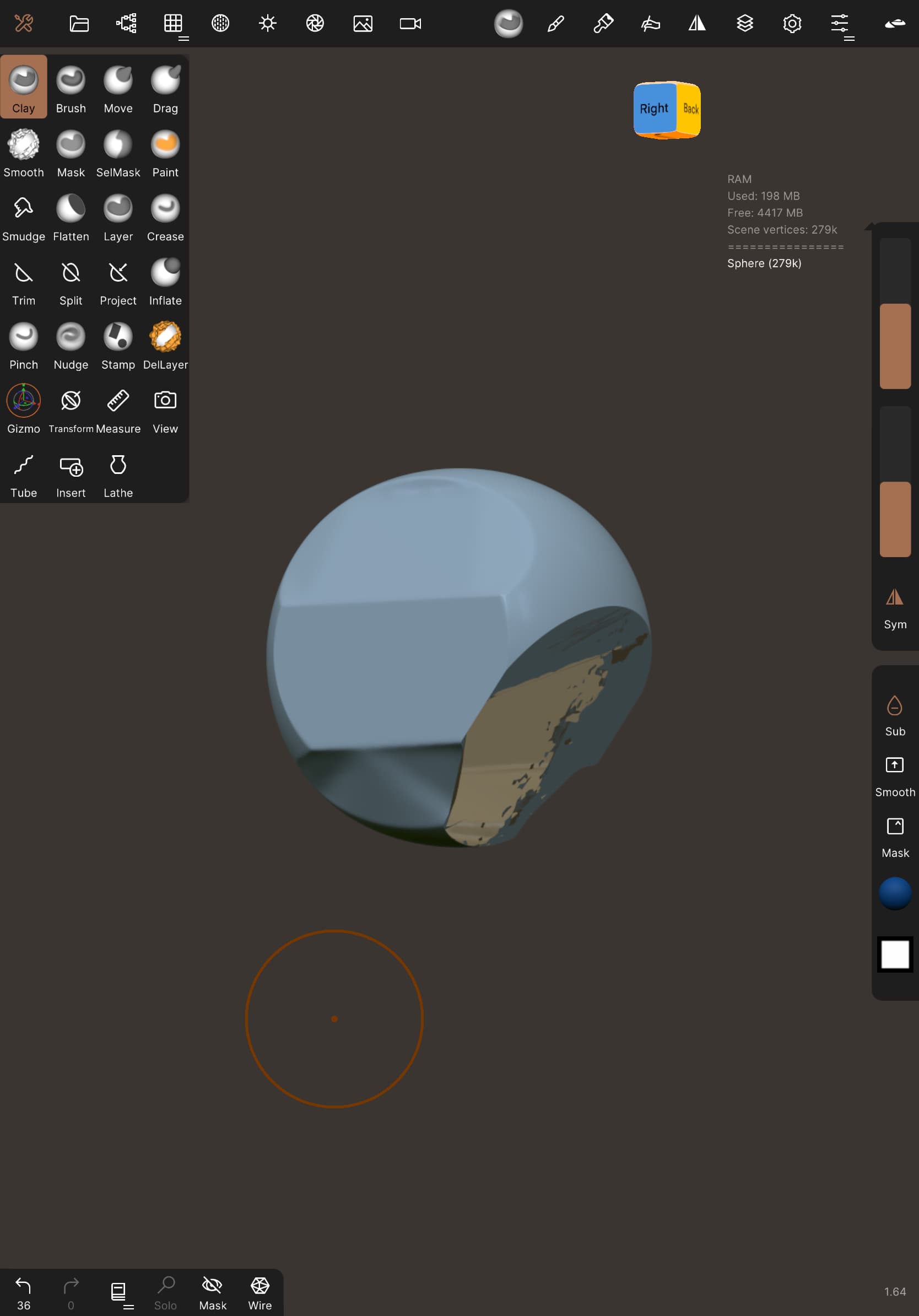Select the DelLayer tool
The image size is (919, 1316).
(x=166, y=344)
